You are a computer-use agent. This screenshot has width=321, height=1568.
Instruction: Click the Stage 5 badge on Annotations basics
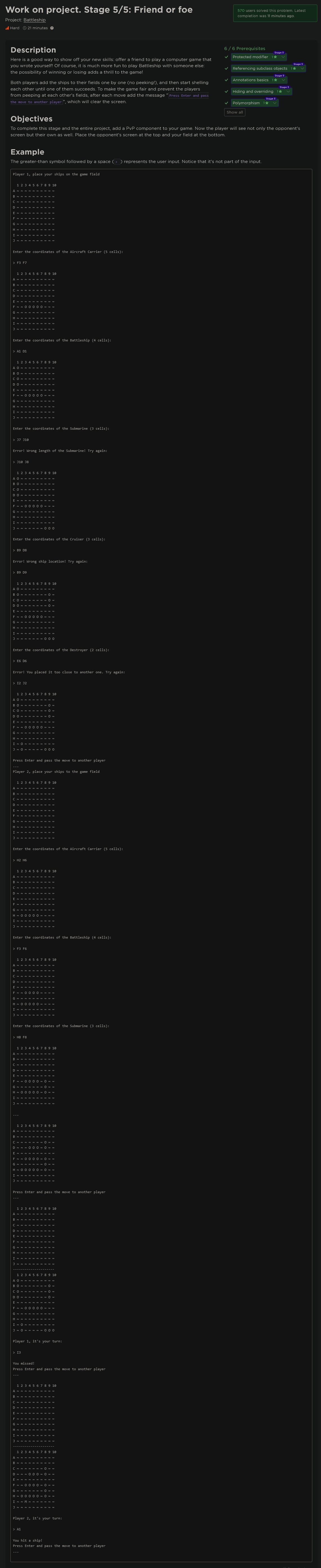tap(279, 76)
